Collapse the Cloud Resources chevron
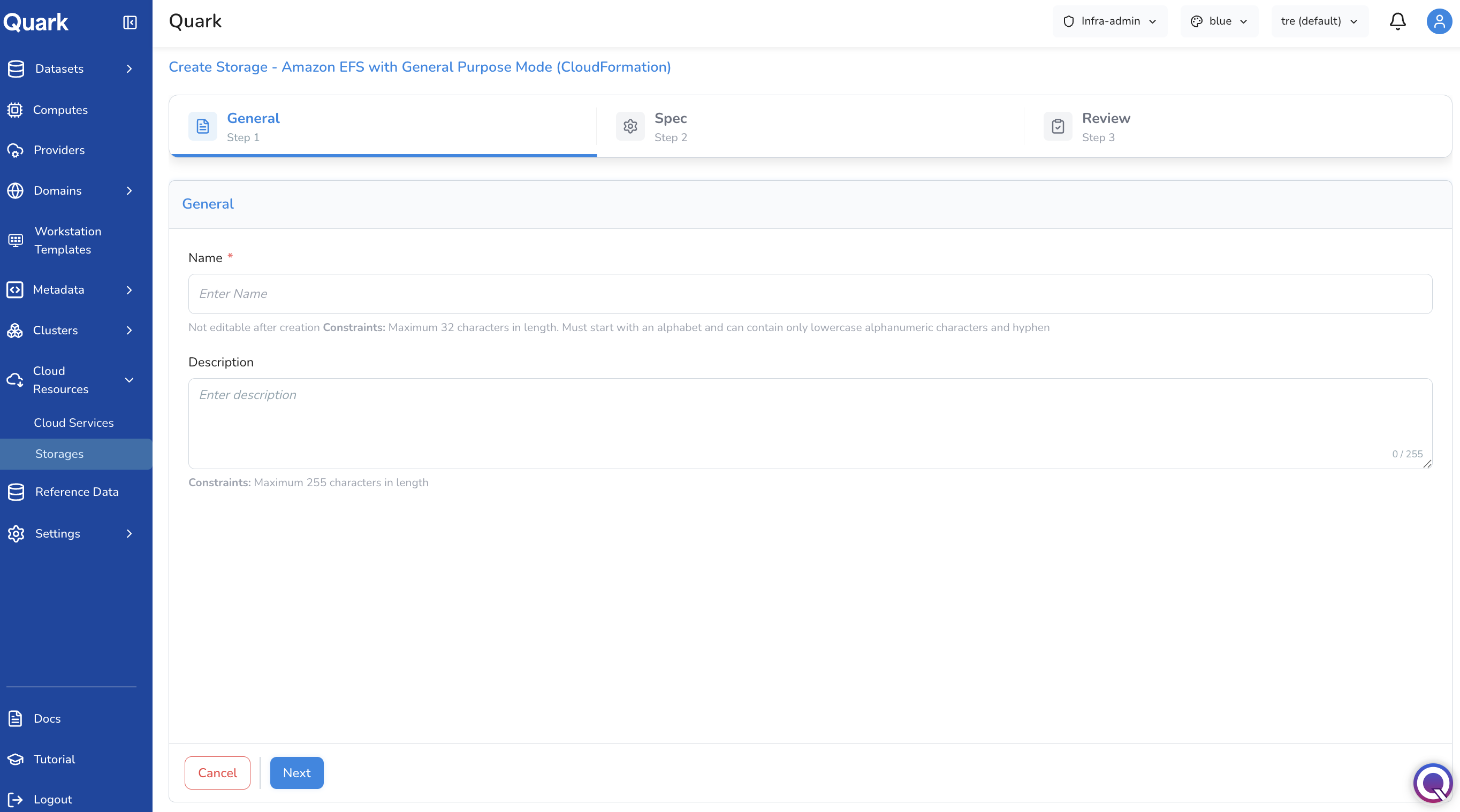 pyautogui.click(x=129, y=380)
